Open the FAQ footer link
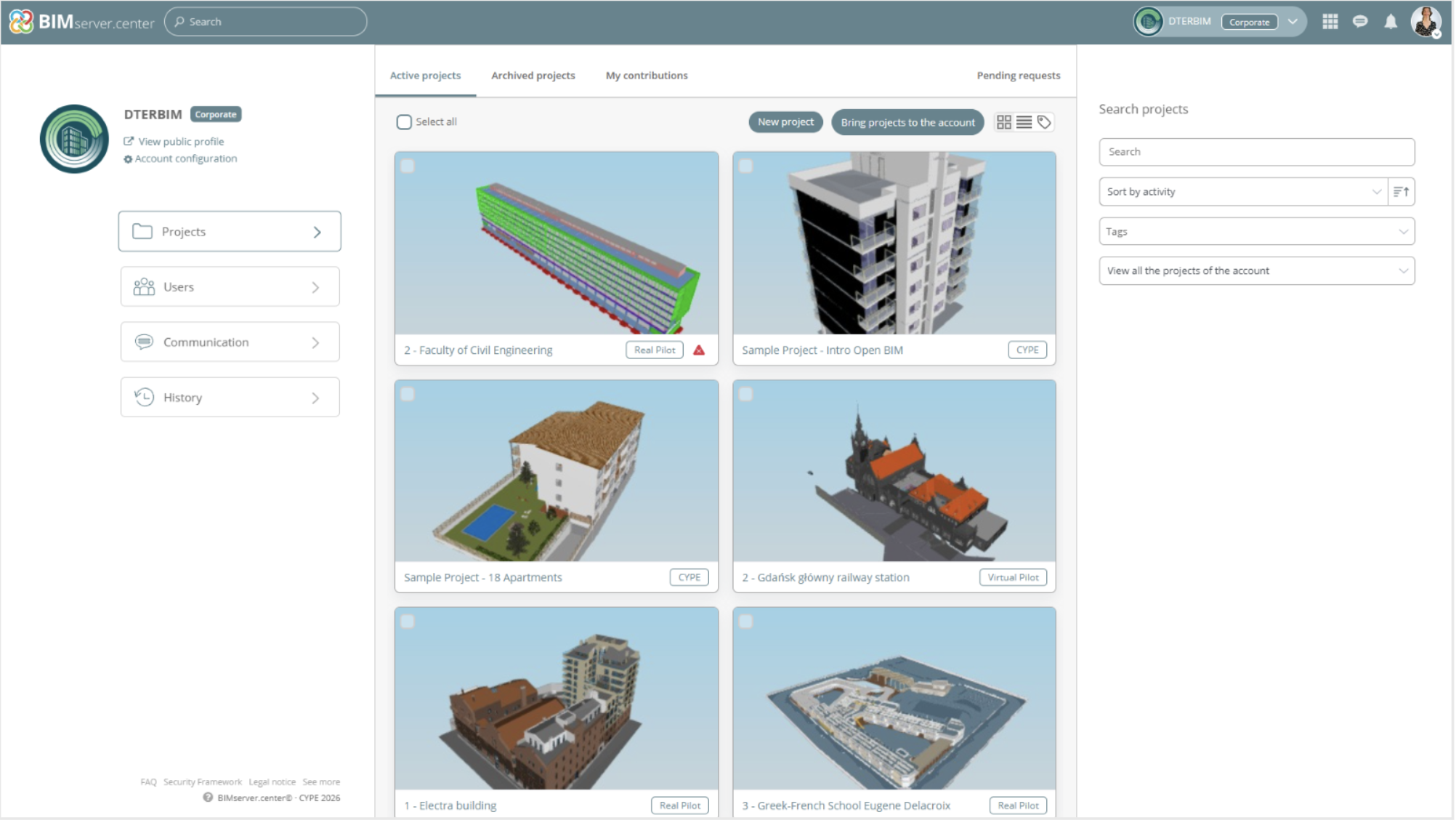This screenshot has width=1456, height=820. [148, 782]
